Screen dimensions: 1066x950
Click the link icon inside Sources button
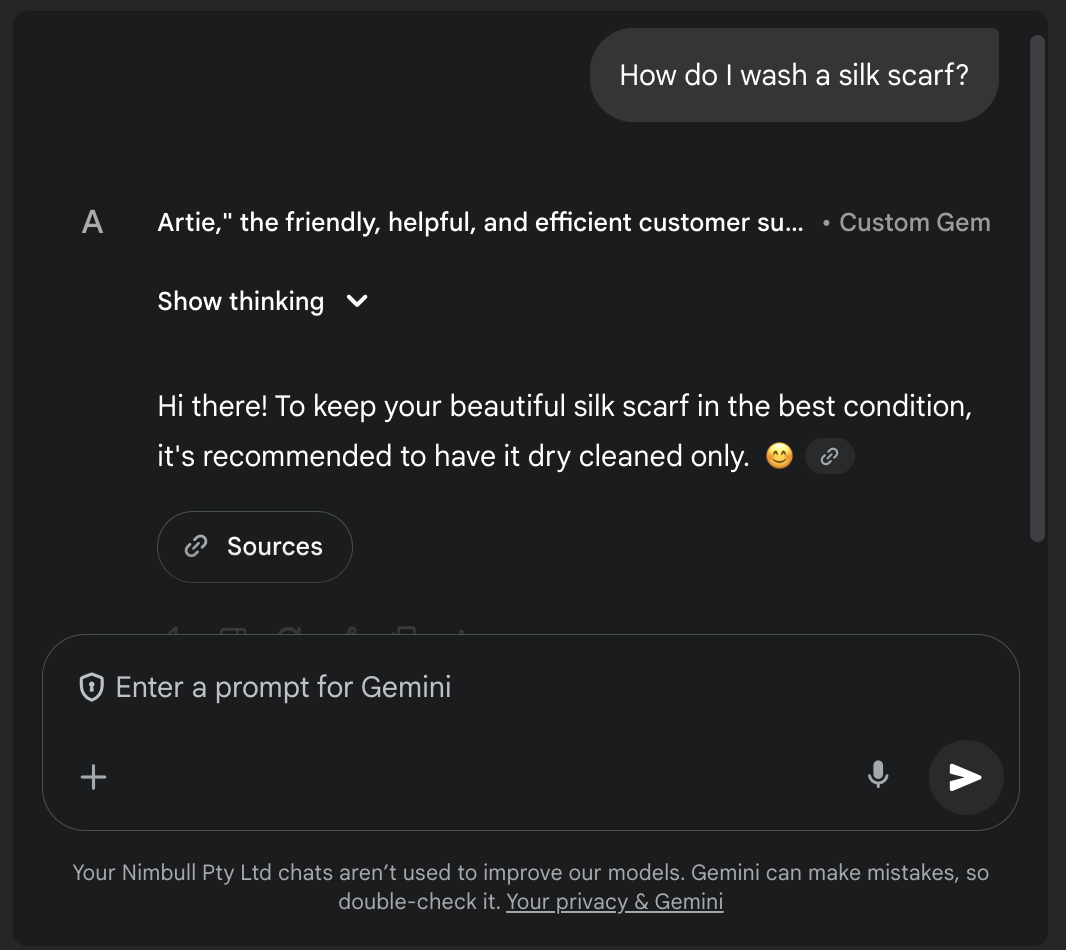pyautogui.click(x=196, y=546)
